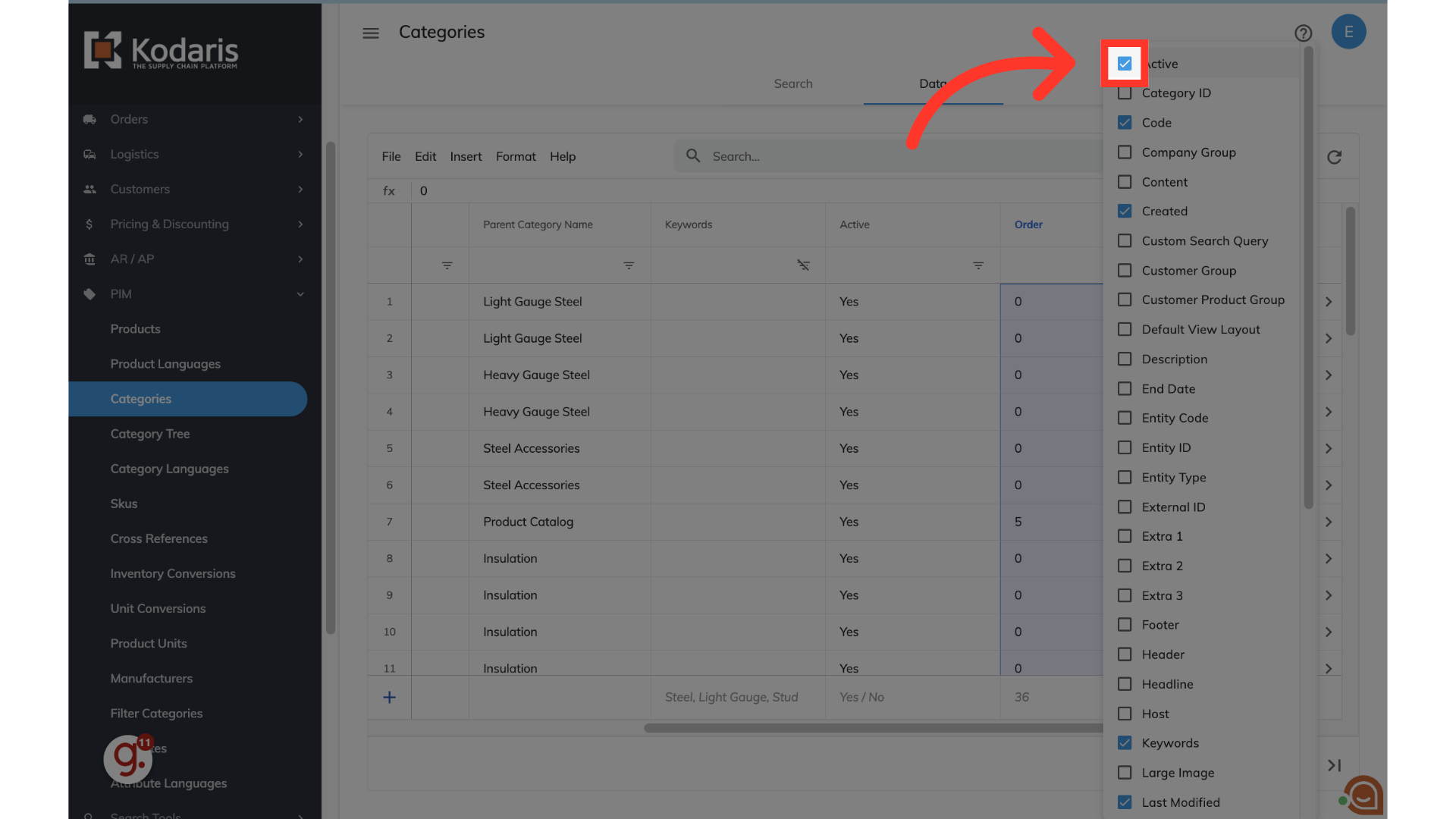Click the Grammarly badge icon
The width and height of the screenshot is (1456, 819).
click(x=127, y=758)
